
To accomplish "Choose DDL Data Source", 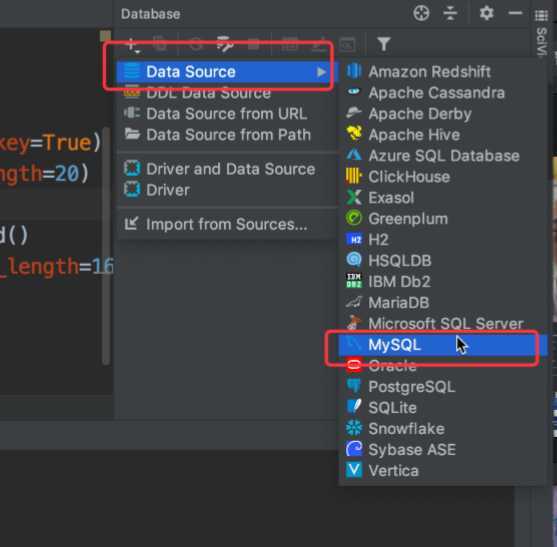I will (x=227, y=93).
